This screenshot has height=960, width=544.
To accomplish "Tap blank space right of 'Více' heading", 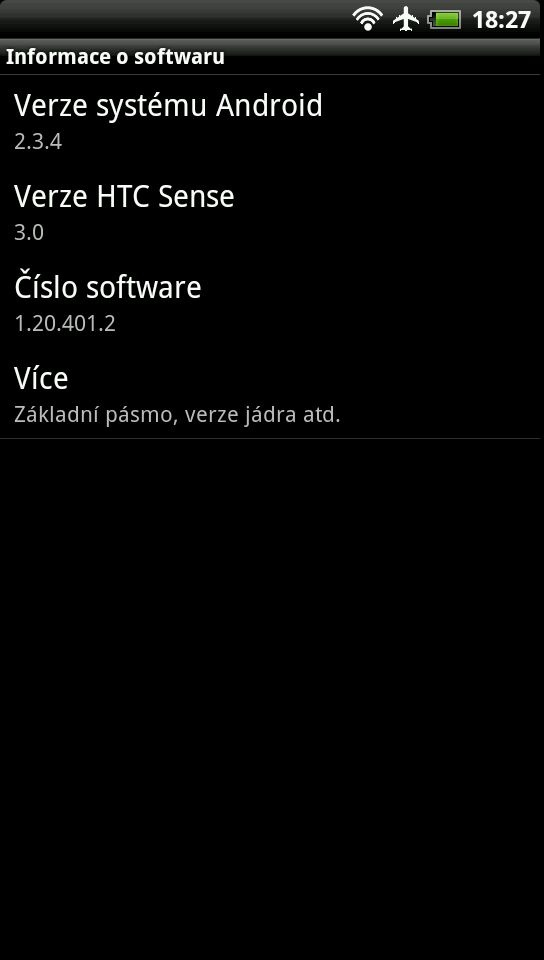I will coord(306,378).
